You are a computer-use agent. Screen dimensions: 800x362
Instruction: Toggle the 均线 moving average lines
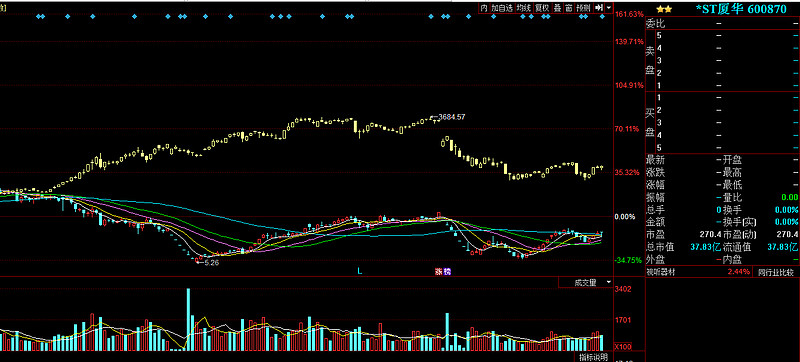pyautogui.click(x=523, y=8)
